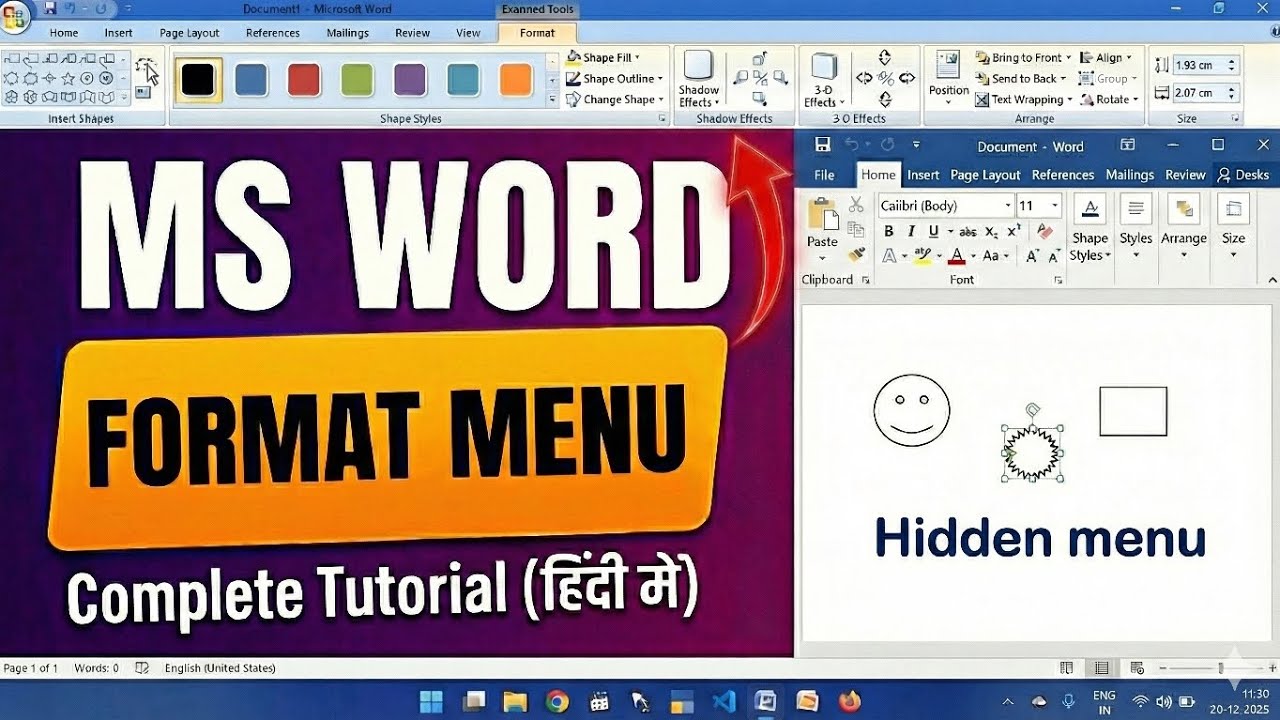The image size is (1280, 720).
Task: Toggle strikethrough abc button
Action: click(967, 231)
